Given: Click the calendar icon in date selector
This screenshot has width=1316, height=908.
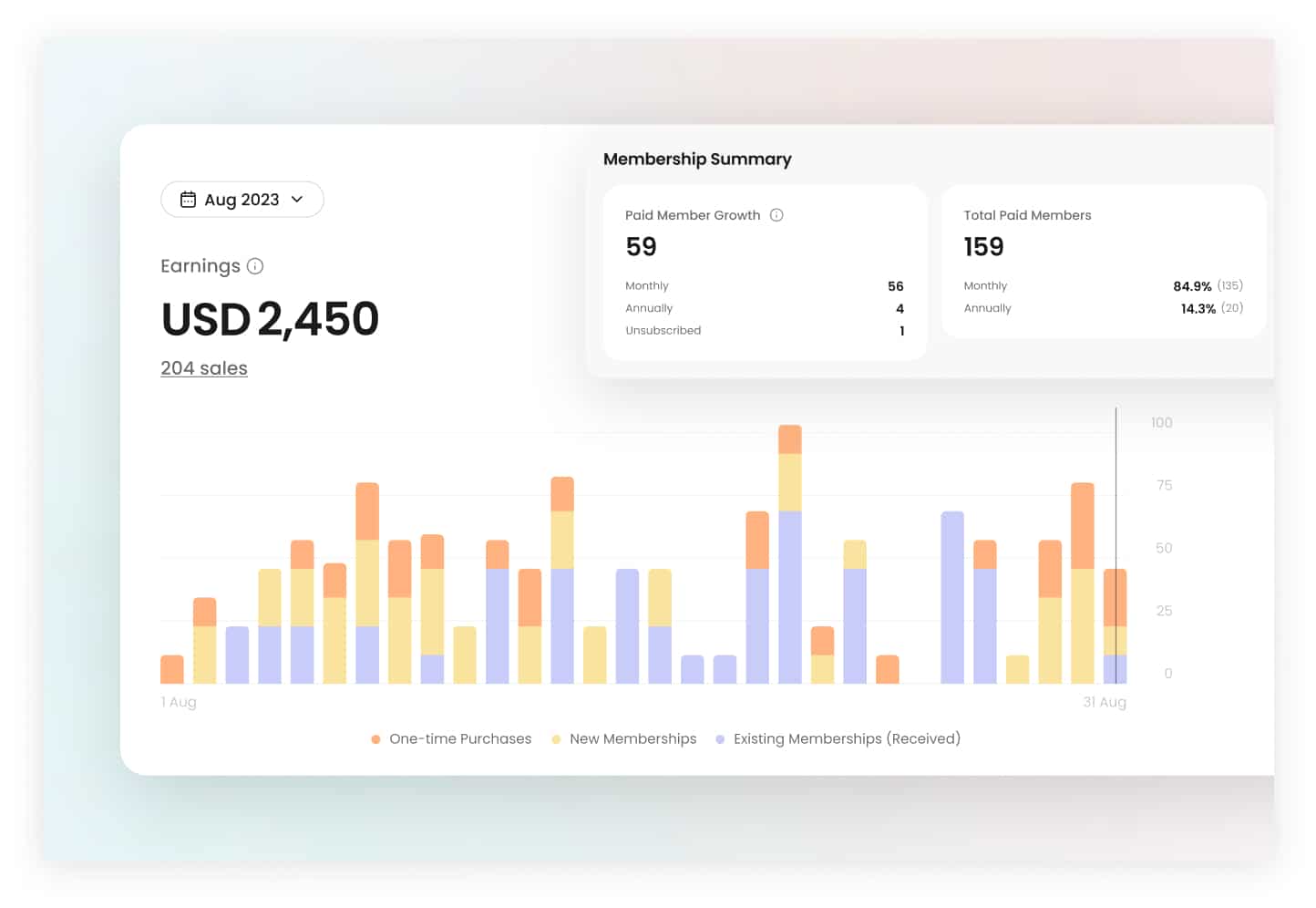Looking at the screenshot, I should (x=188, y=200).
